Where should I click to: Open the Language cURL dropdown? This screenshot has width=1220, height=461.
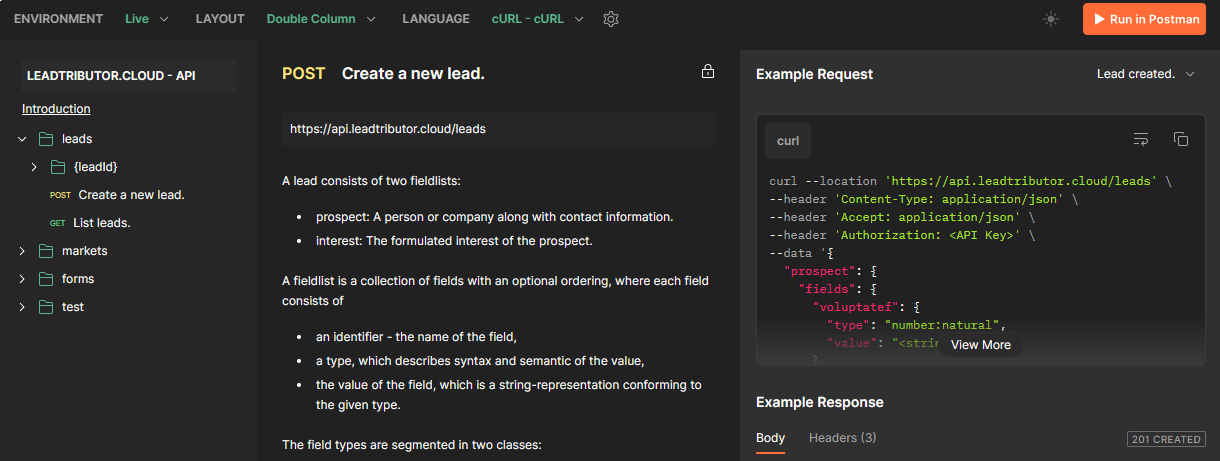click(538, 19)
